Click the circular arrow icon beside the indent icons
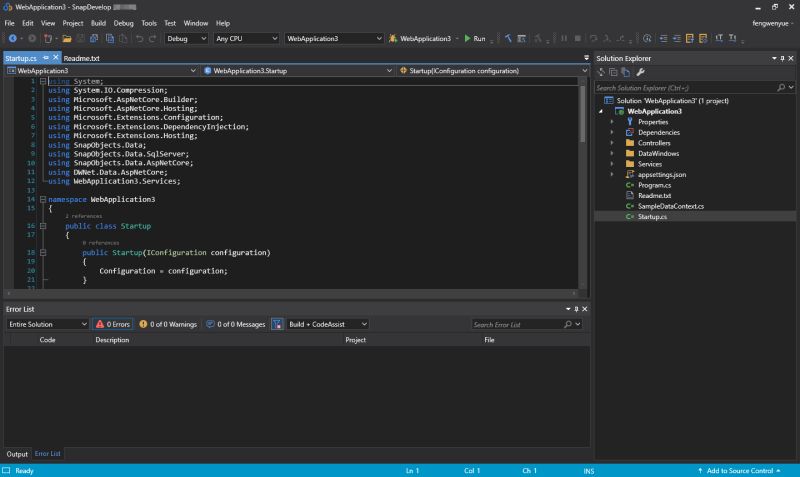Image resolution: width=800 pixels, height=477 pixels. point(647,38)
